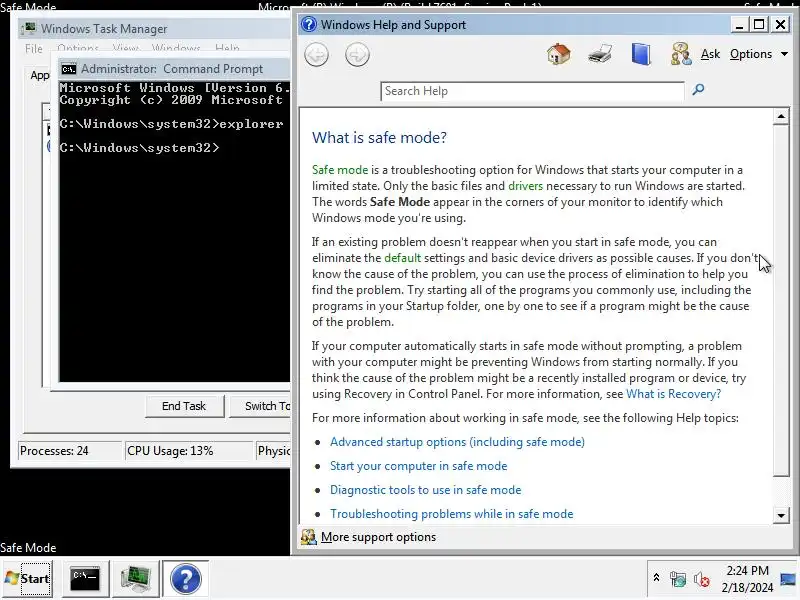Open the green 'Safe mode' definition link

(x=340, y=170)
